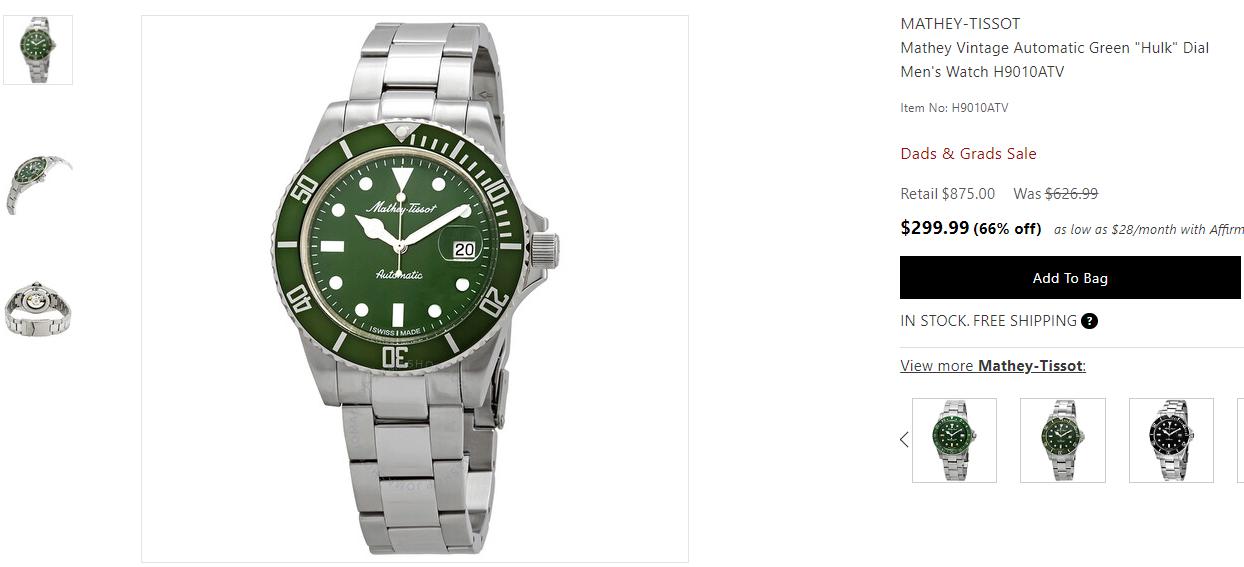The width and height of the screenshot is (1244, 567).
Task: Open the Affirm monthly payment offer
Action: pos(1149,230)
